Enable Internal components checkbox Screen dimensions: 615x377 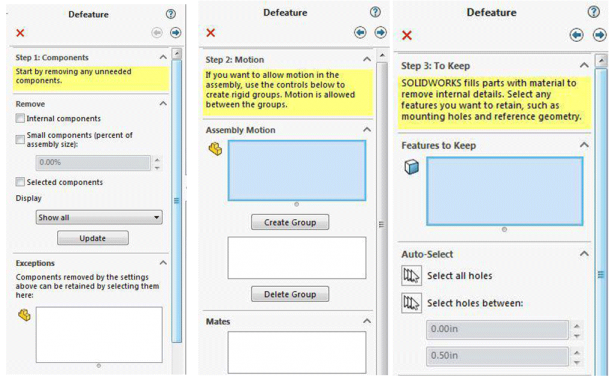coord(20,118)
